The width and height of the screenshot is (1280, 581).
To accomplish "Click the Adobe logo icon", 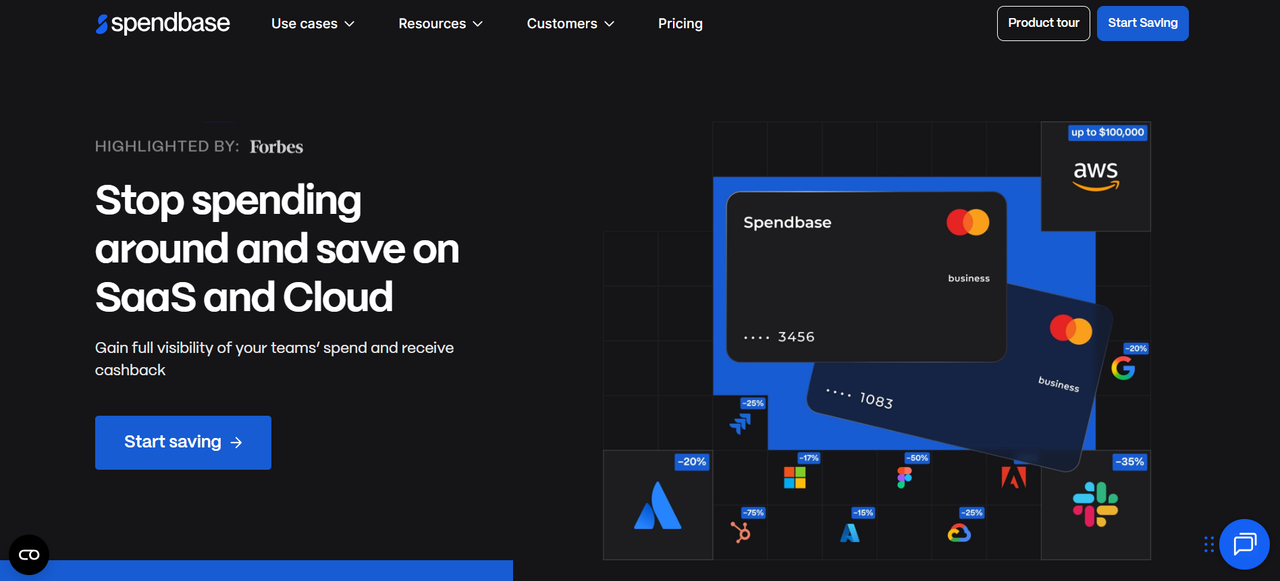I will [x=1013, y=478].
